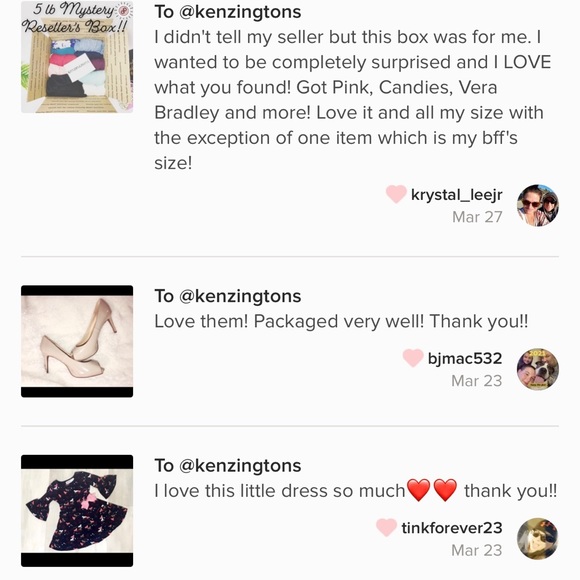Click the 'Love them! Packaged very well!' comment

pos(341,321)
